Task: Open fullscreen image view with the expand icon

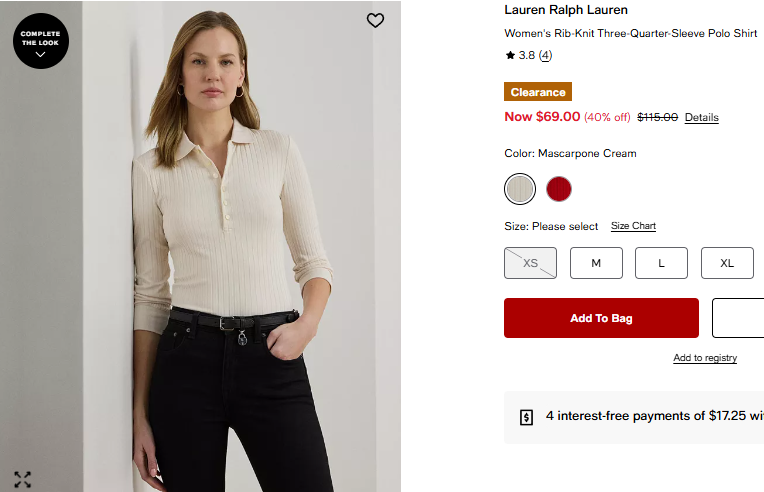Action: coord(22,479)
